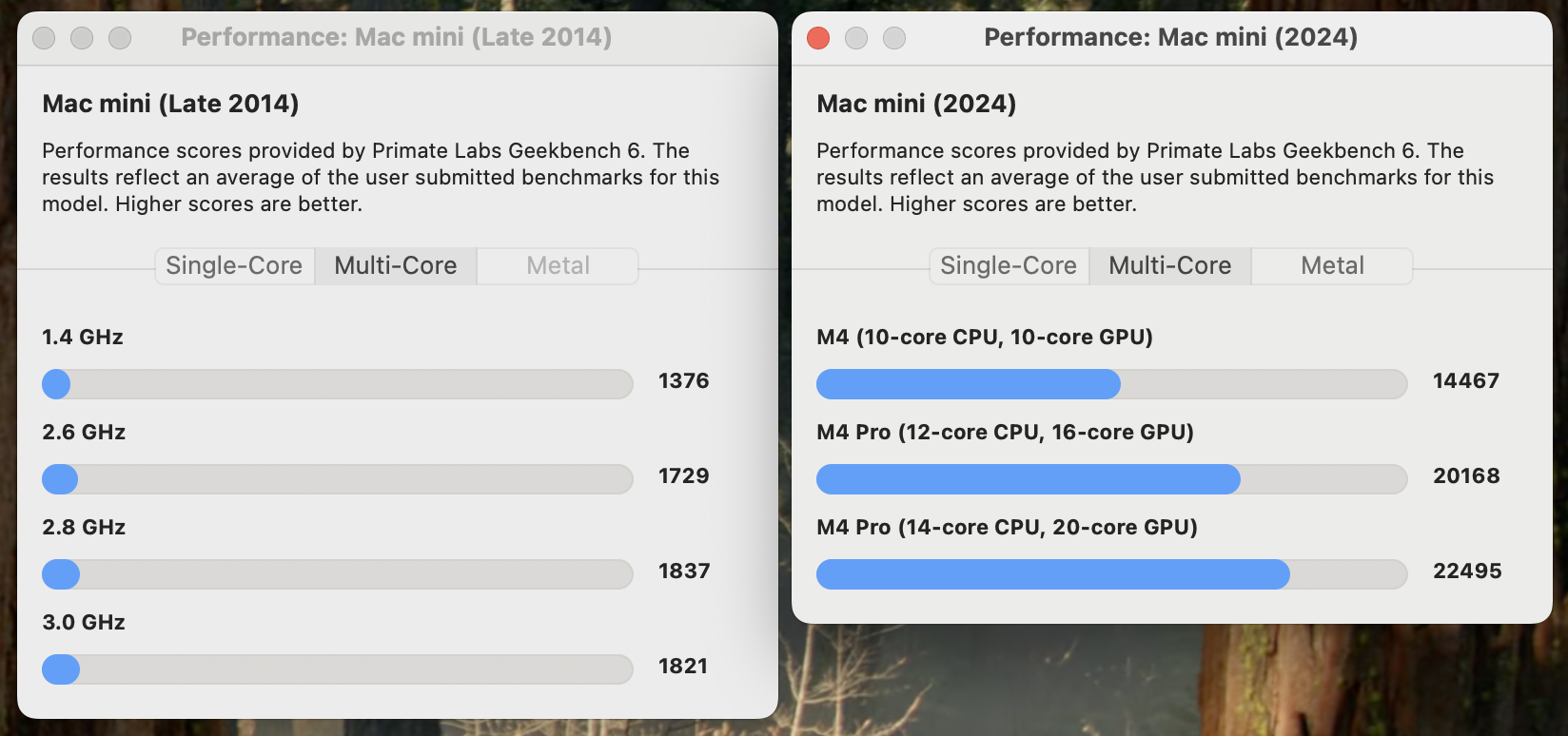Close the Mac mini (Late 2014) window
Screen dimensions: 1568x736
coord(44,38)
